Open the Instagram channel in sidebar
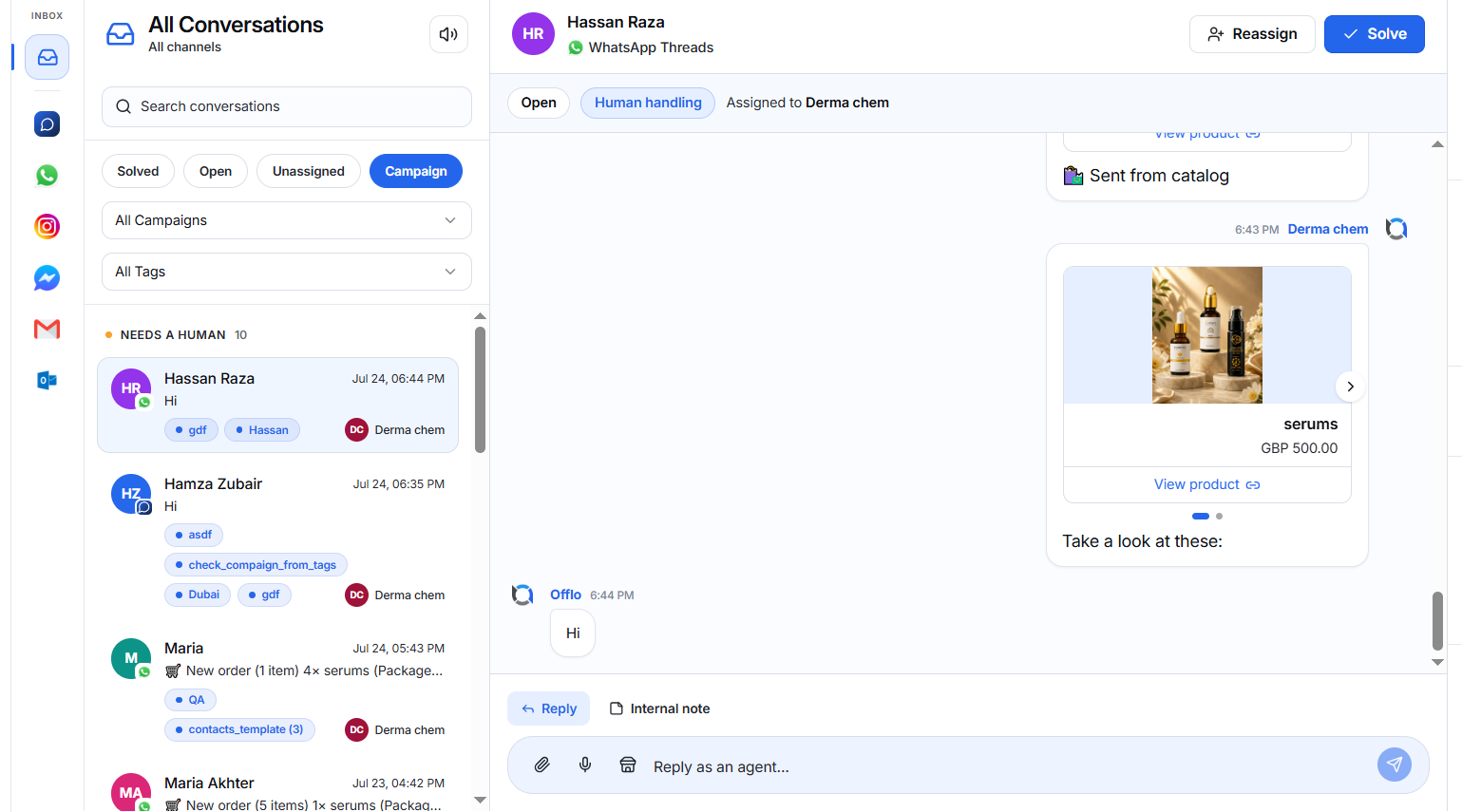 tap(47, 226)
